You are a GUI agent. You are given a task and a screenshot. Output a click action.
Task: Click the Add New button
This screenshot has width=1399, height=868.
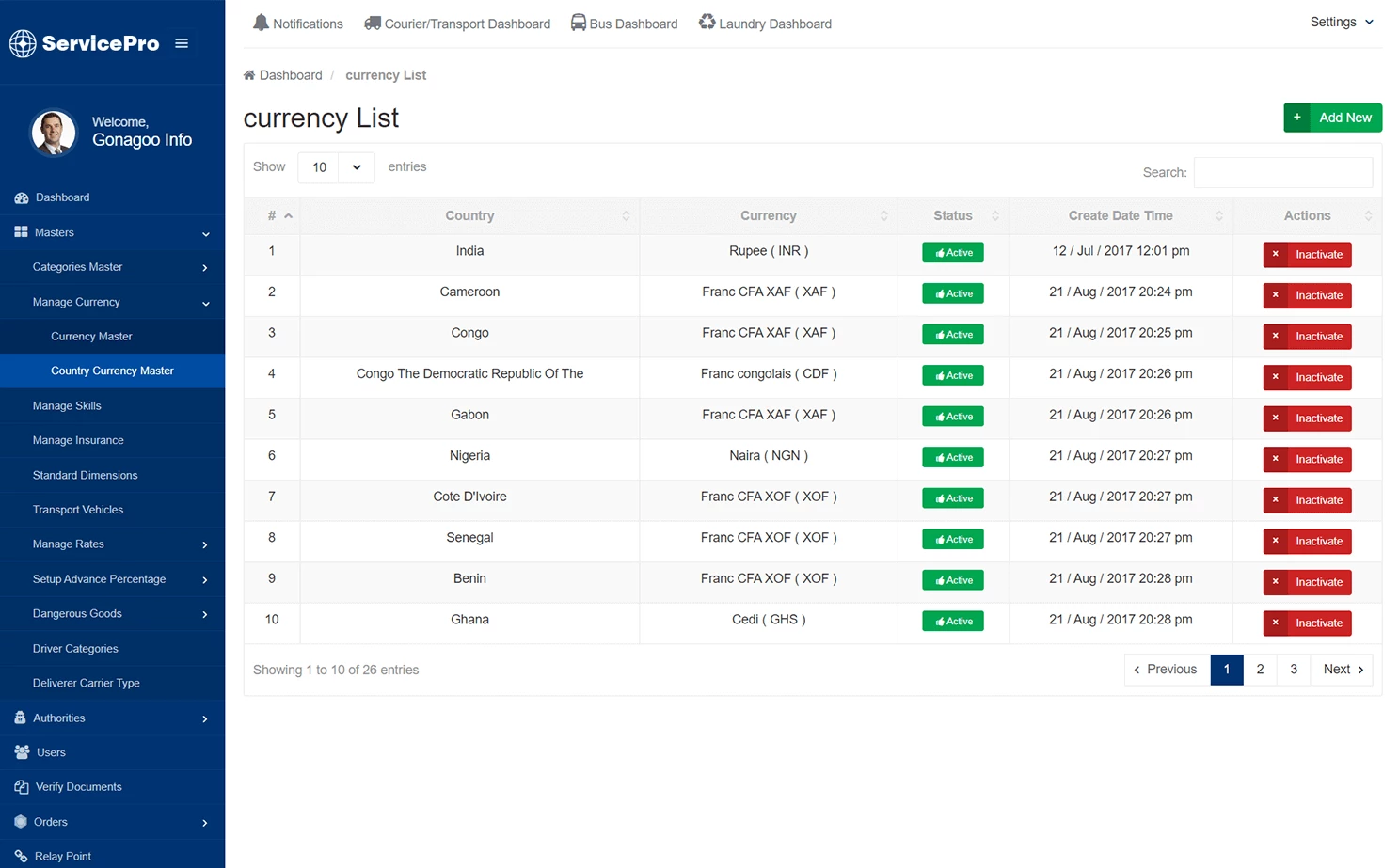pyautogui.click(x=1332, y=118)
